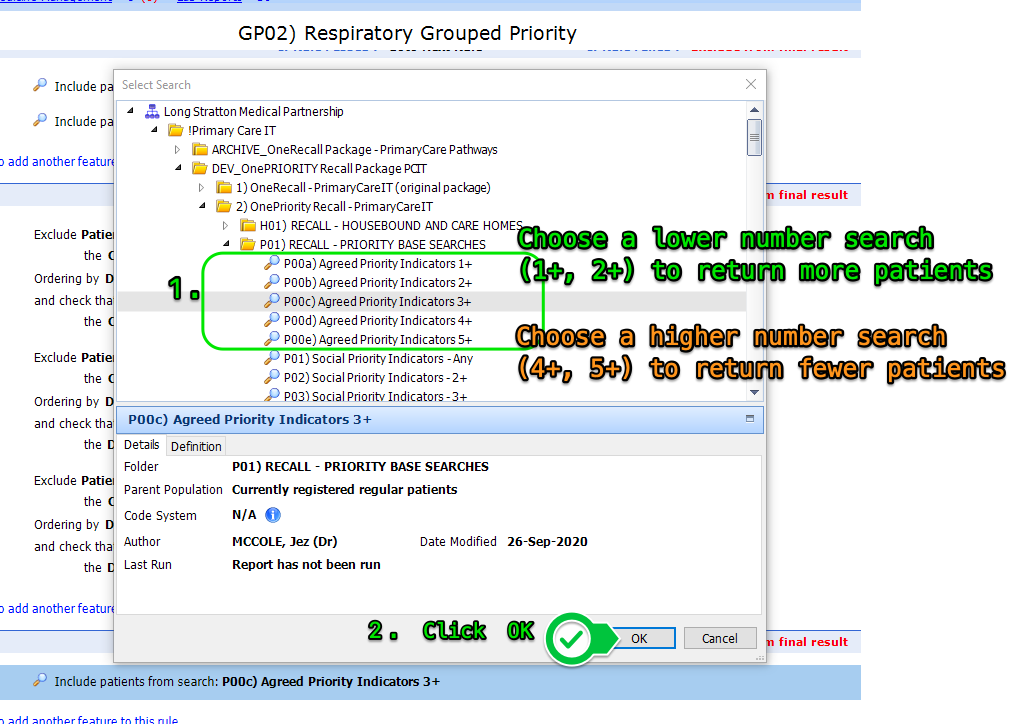Collapse the 2) OnePriority Recall folder
Image resolution: width=1018 pixels, height=724 pixels.
point(203,206)
